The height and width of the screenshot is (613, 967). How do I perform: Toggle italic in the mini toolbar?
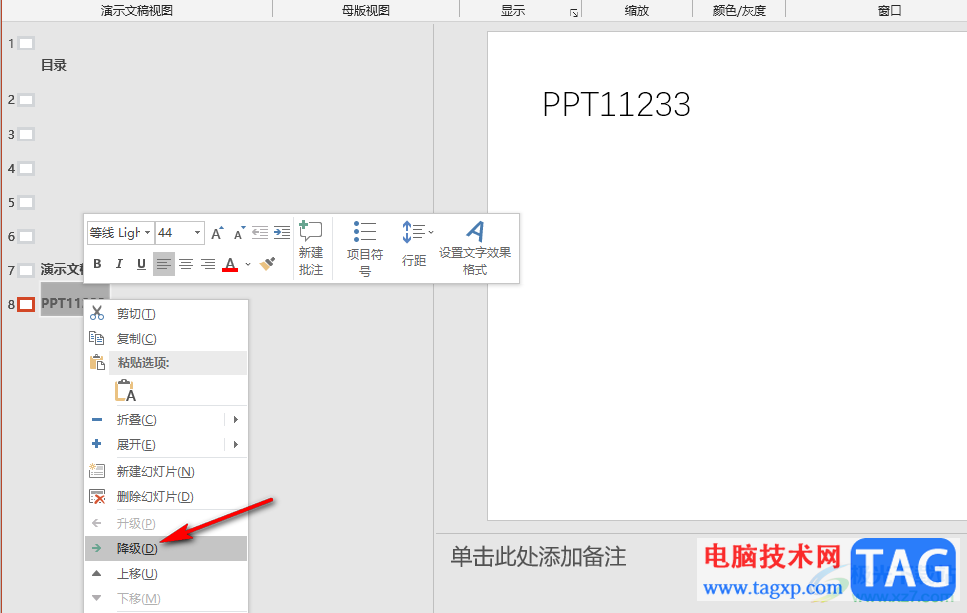(x=119, y=264)
